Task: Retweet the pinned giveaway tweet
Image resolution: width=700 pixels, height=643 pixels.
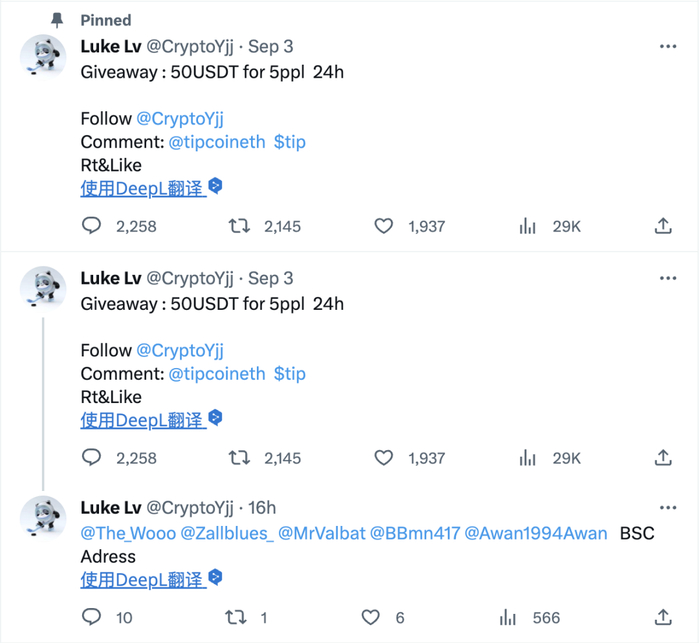Action: 239,227
